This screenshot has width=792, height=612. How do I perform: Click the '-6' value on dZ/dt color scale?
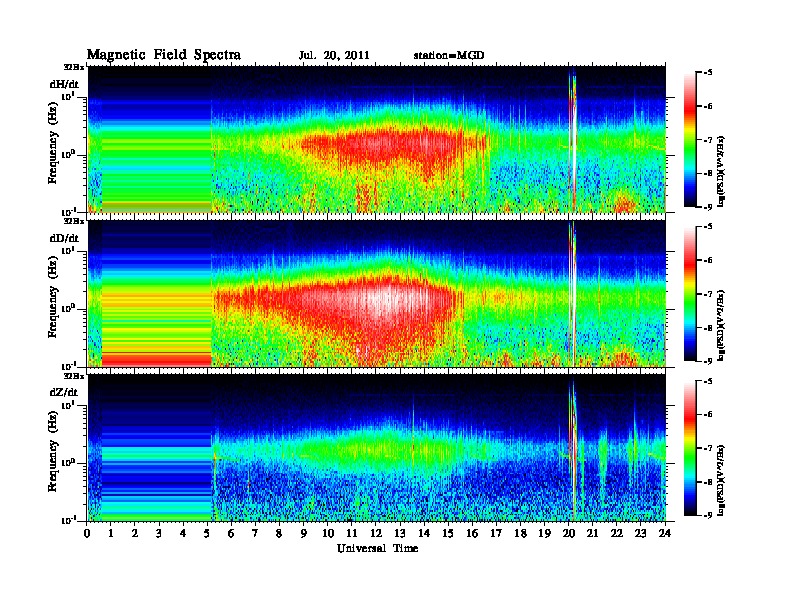708,415
